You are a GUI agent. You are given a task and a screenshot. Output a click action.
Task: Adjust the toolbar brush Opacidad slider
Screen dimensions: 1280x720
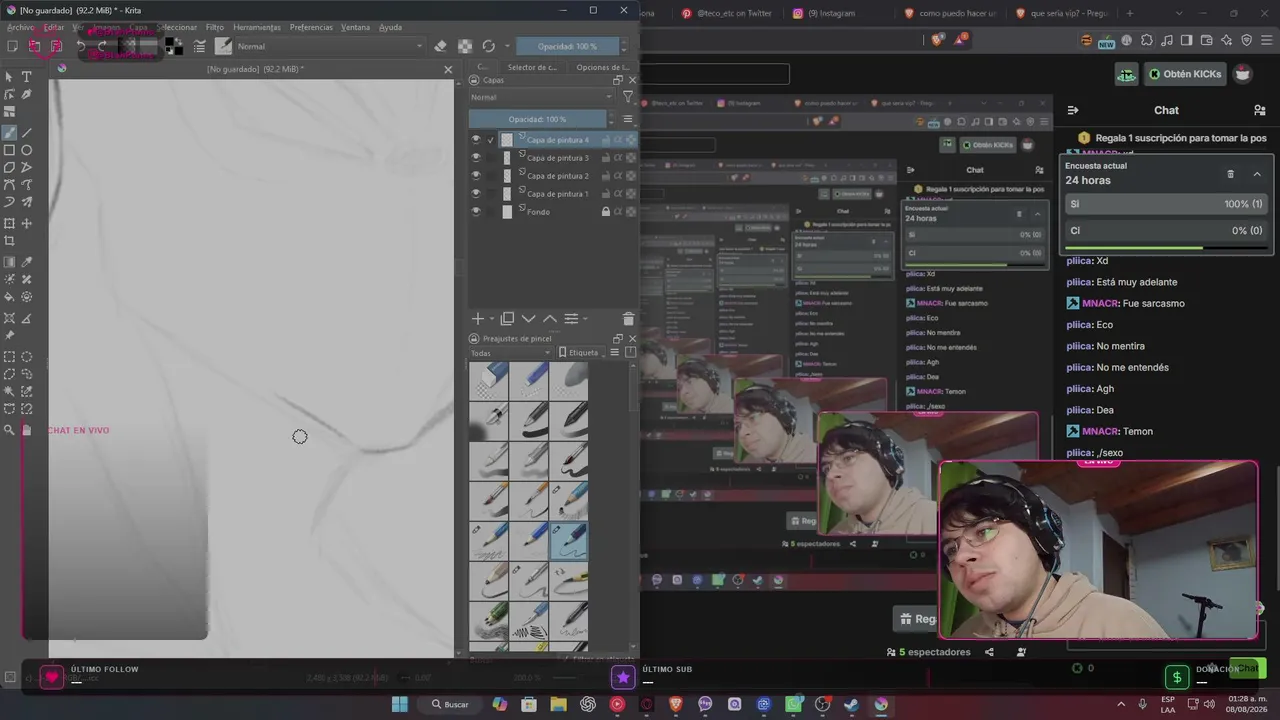pos(568,46)
